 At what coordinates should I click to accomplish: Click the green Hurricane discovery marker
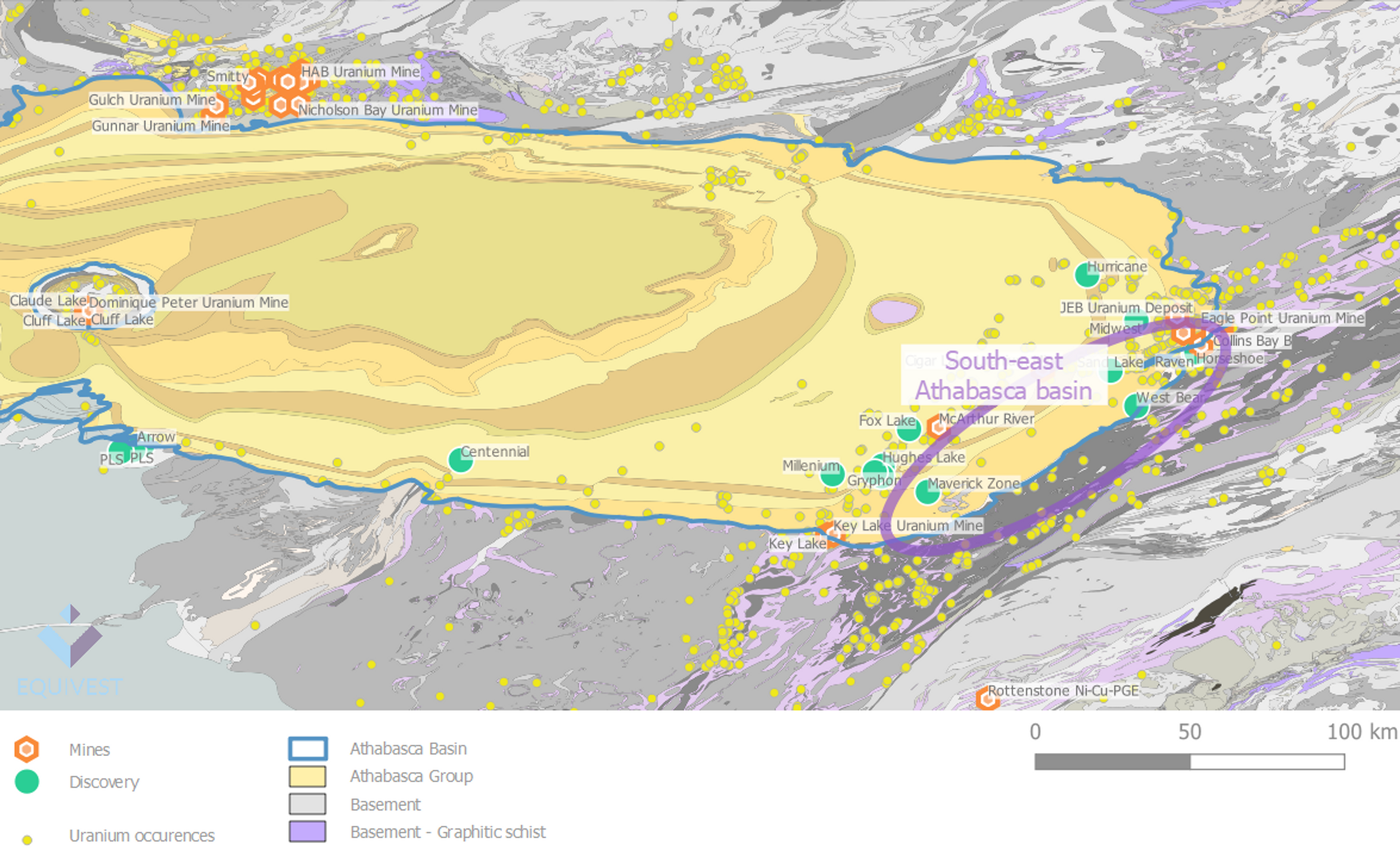[x=1086, y=275]
